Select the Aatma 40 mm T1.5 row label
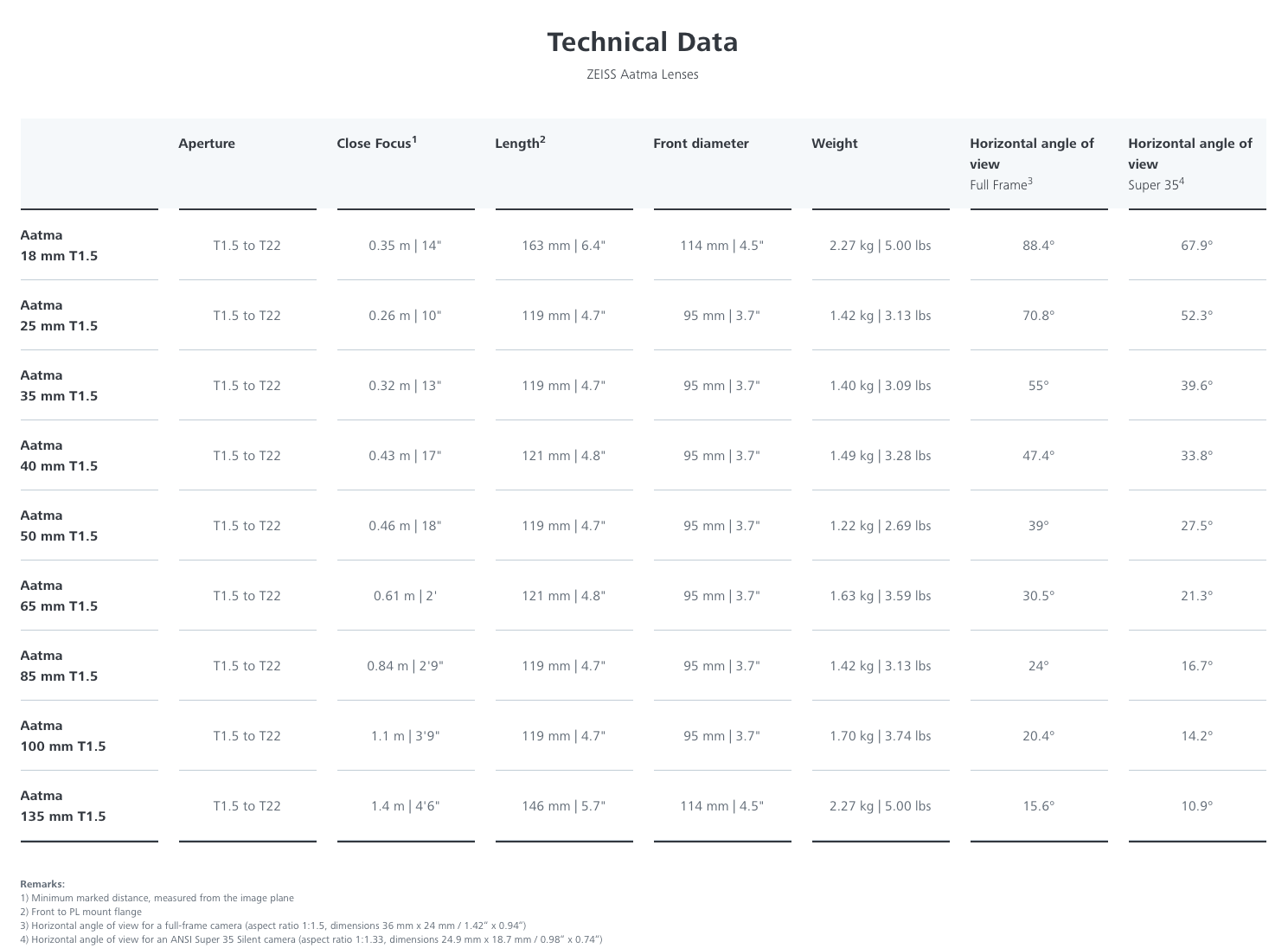This screenshot has height=948, width=1288. tap(59, 456)
